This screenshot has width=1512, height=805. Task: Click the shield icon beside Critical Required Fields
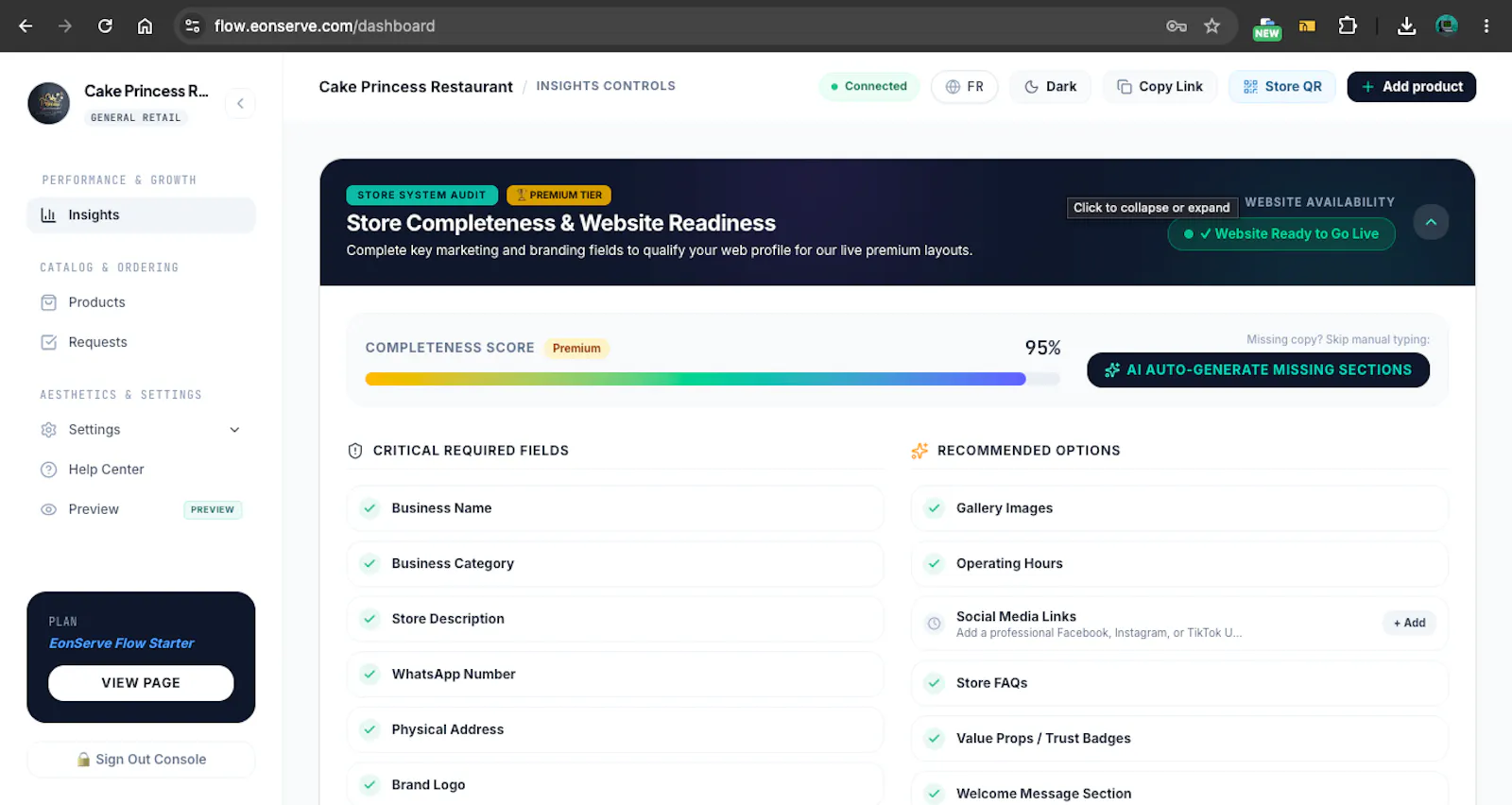tap(355, 451)
